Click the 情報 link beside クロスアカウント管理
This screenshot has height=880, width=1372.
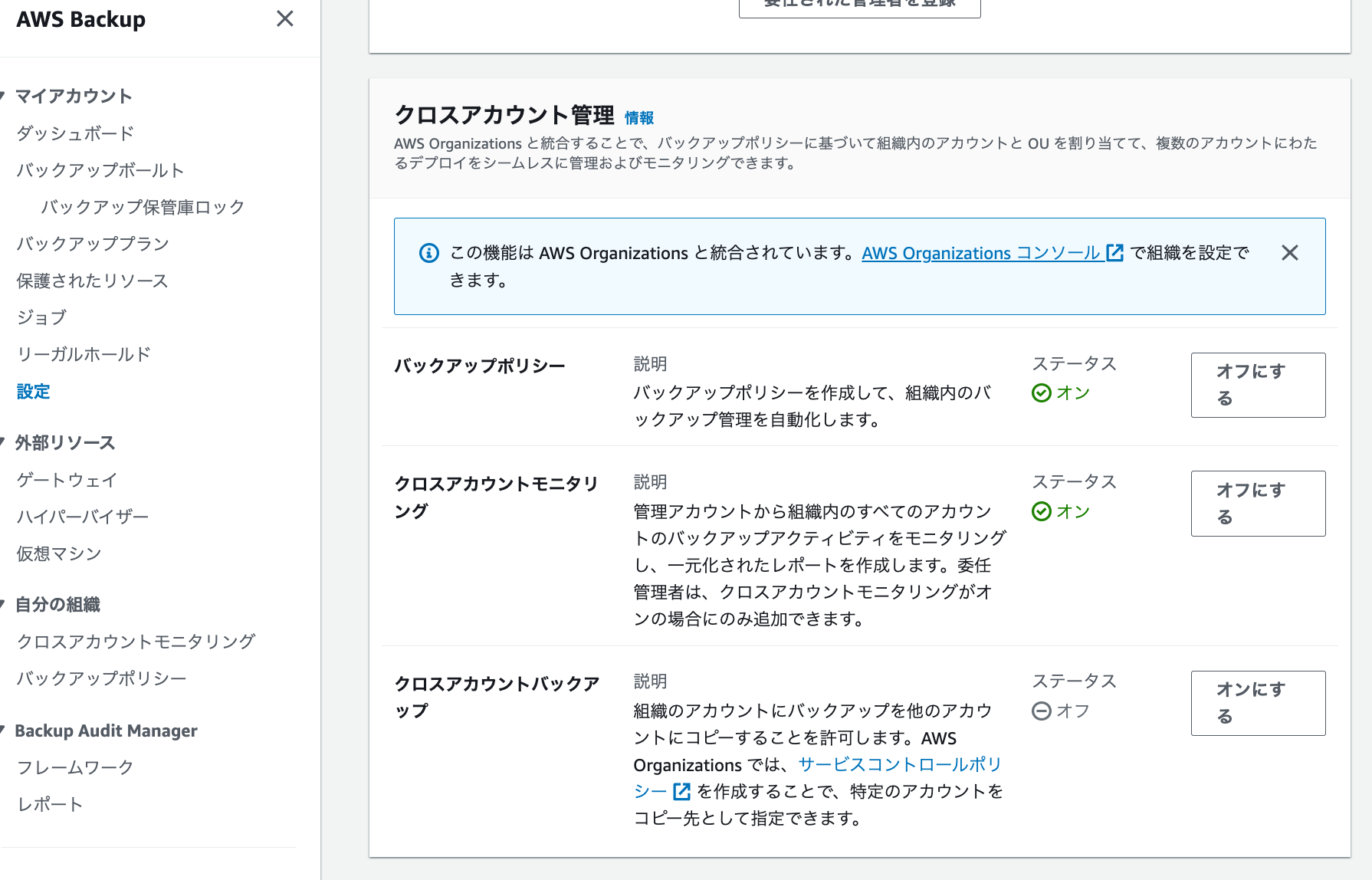(639, 117)
